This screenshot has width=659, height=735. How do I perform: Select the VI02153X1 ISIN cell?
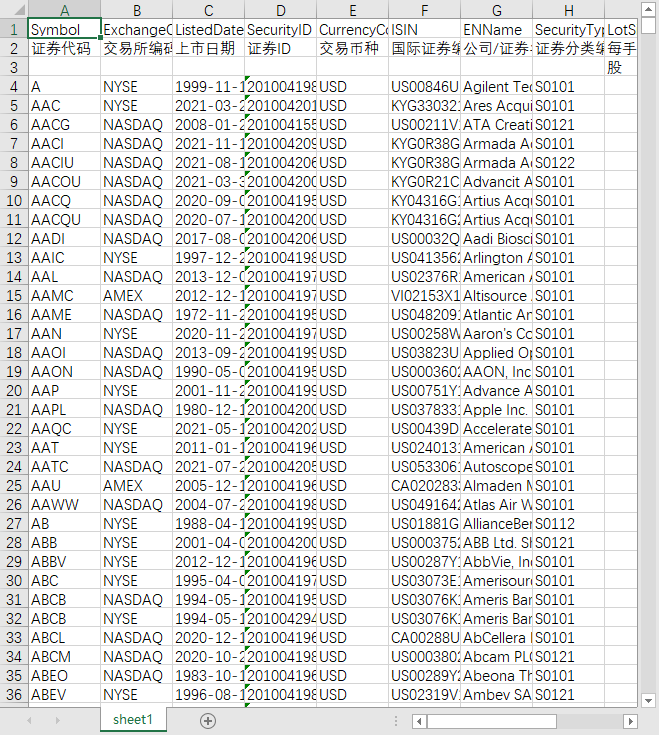tap(425, 296)
